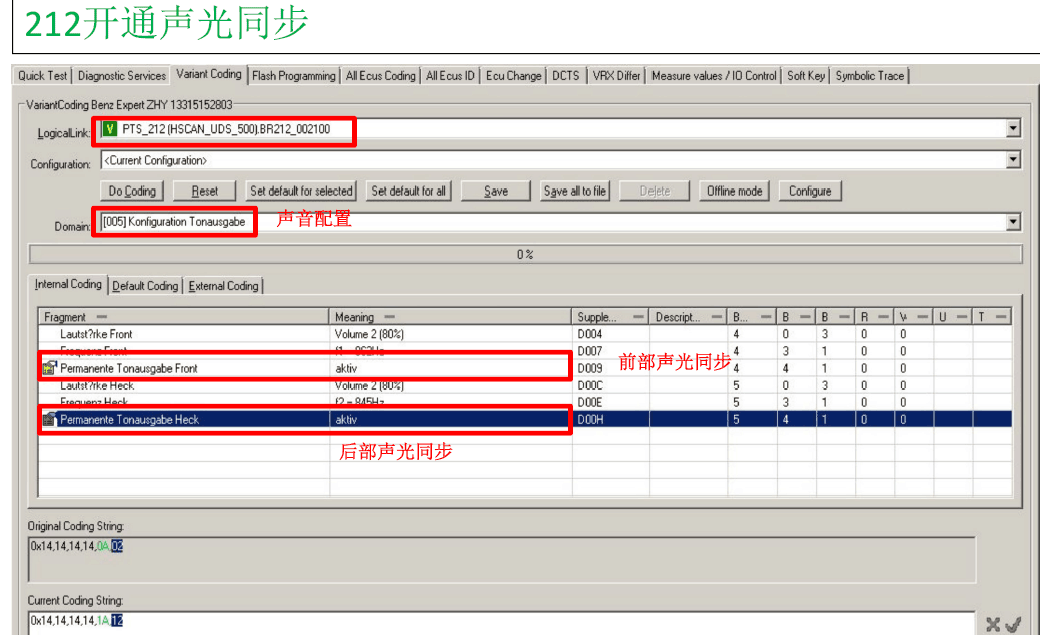This screenshot has height=635, width=1040.
Task: Click Set default for selected button
Action: click(301, 191)
